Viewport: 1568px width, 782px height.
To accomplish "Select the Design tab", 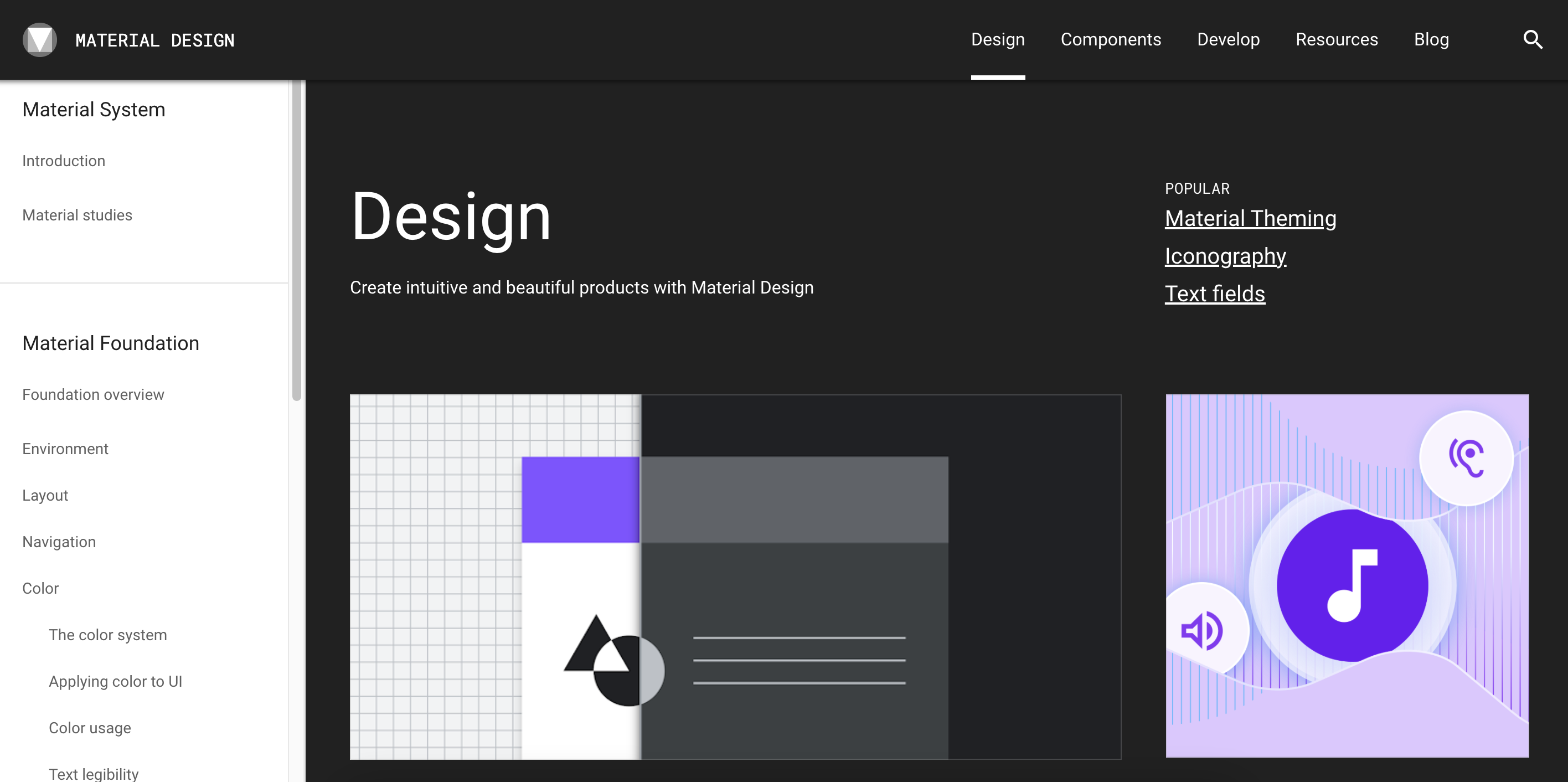I will point(997,40).
